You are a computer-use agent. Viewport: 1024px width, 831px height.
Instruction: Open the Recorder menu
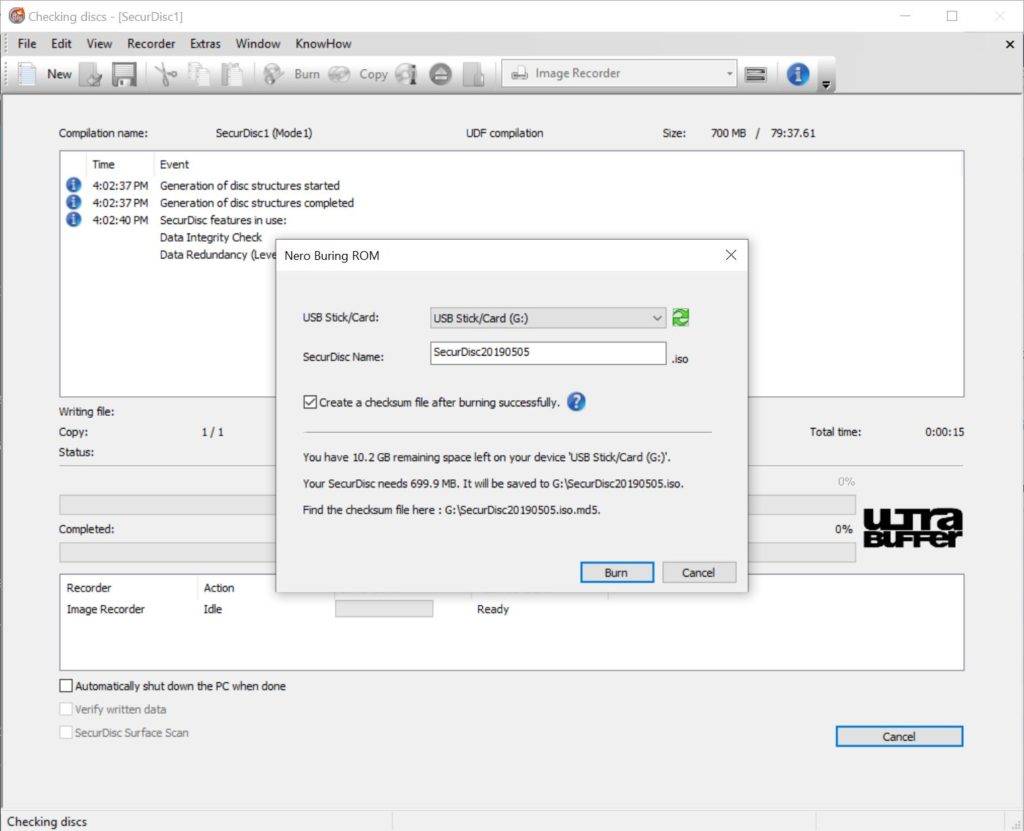(x=151, y=44)
